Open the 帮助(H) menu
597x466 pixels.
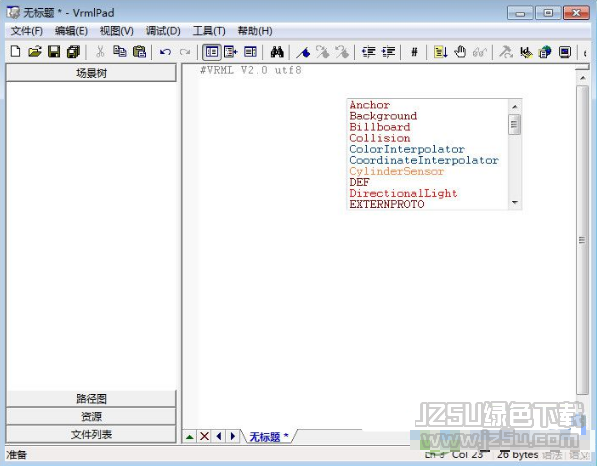click(255, 31)
